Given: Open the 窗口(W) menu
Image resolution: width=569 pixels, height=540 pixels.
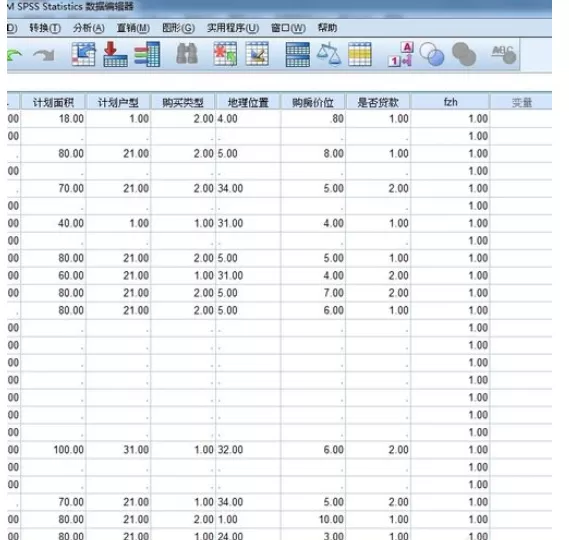Looking at the screenshot, I should pyautogui.click(x=288, y=28).
